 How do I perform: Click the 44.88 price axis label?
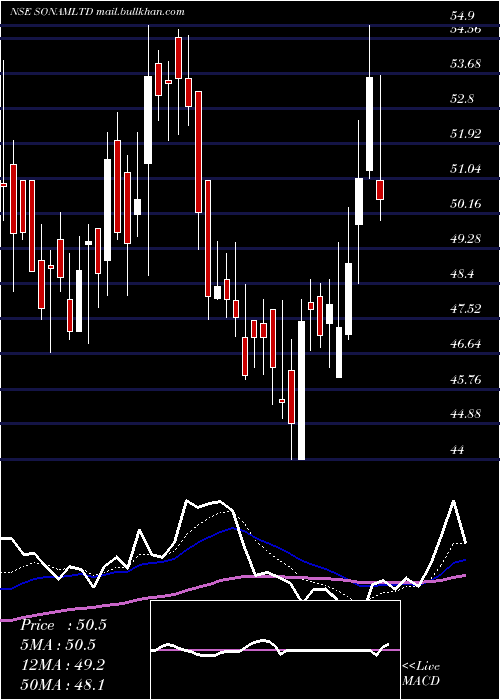tap(466, 414)
